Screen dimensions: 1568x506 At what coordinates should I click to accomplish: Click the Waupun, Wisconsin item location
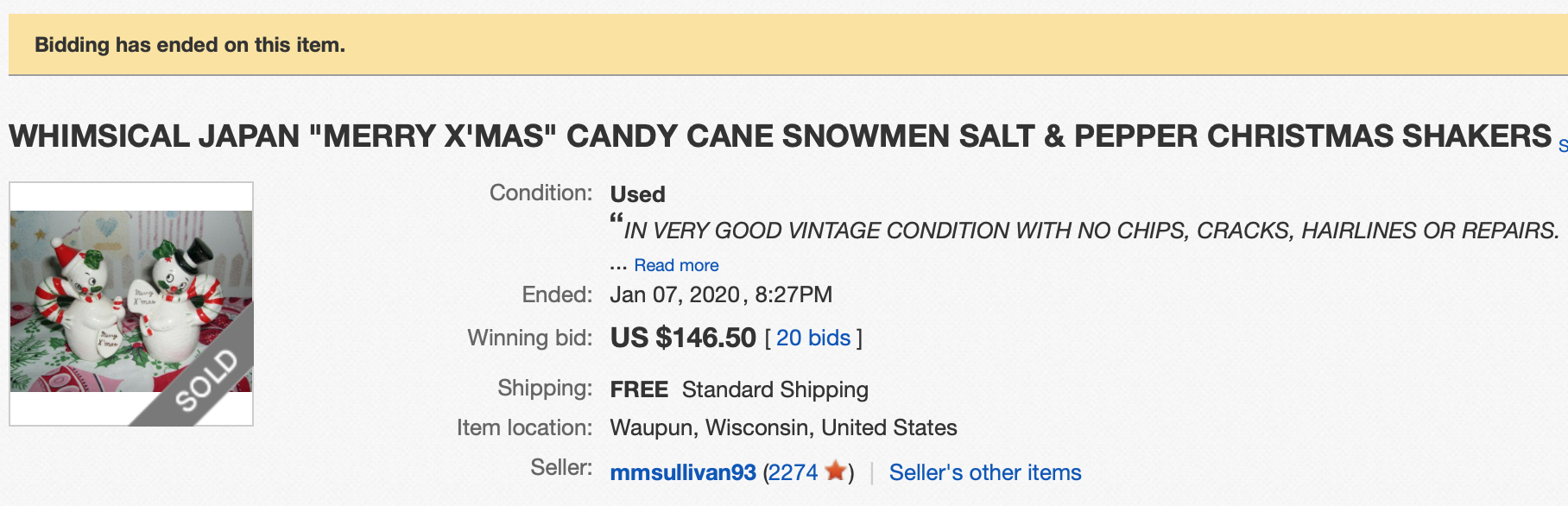click(783, 428)
